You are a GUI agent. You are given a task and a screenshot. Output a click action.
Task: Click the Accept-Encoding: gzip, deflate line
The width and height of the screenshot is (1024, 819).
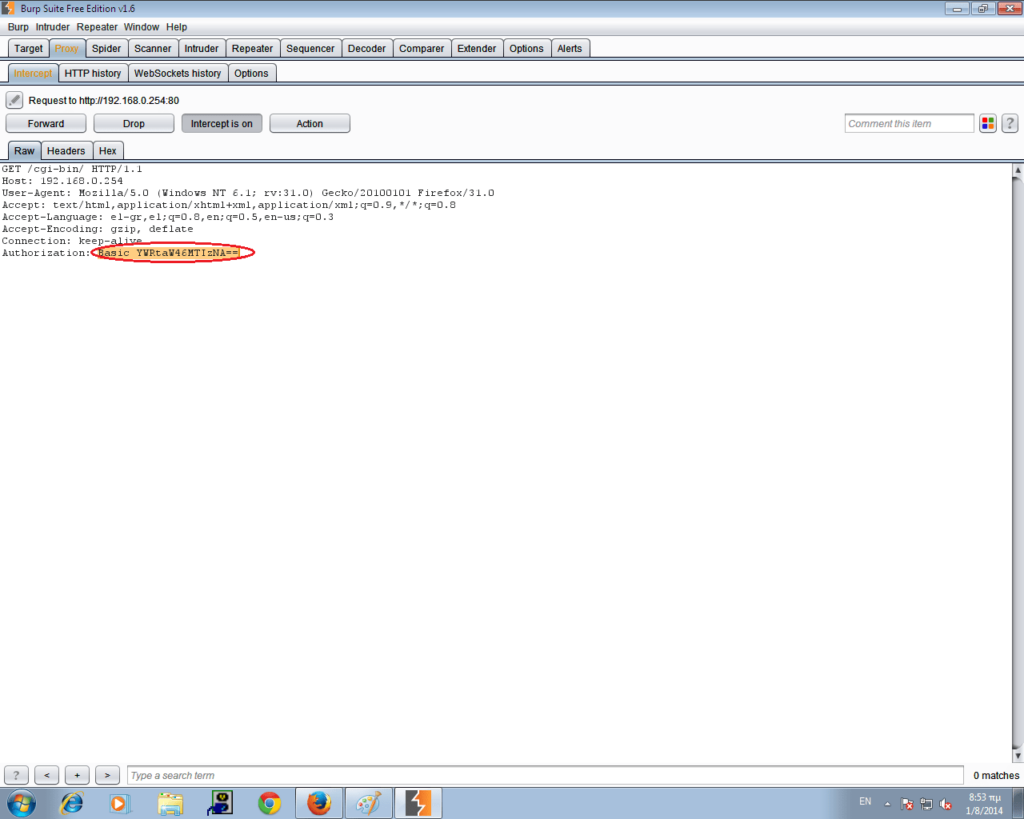tap(97, 229)
